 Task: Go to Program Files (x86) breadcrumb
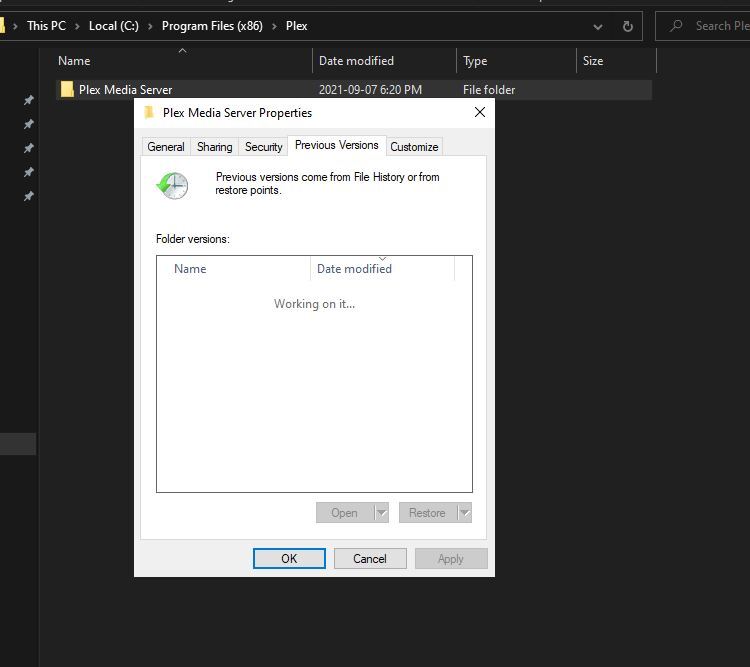point(212,26)
